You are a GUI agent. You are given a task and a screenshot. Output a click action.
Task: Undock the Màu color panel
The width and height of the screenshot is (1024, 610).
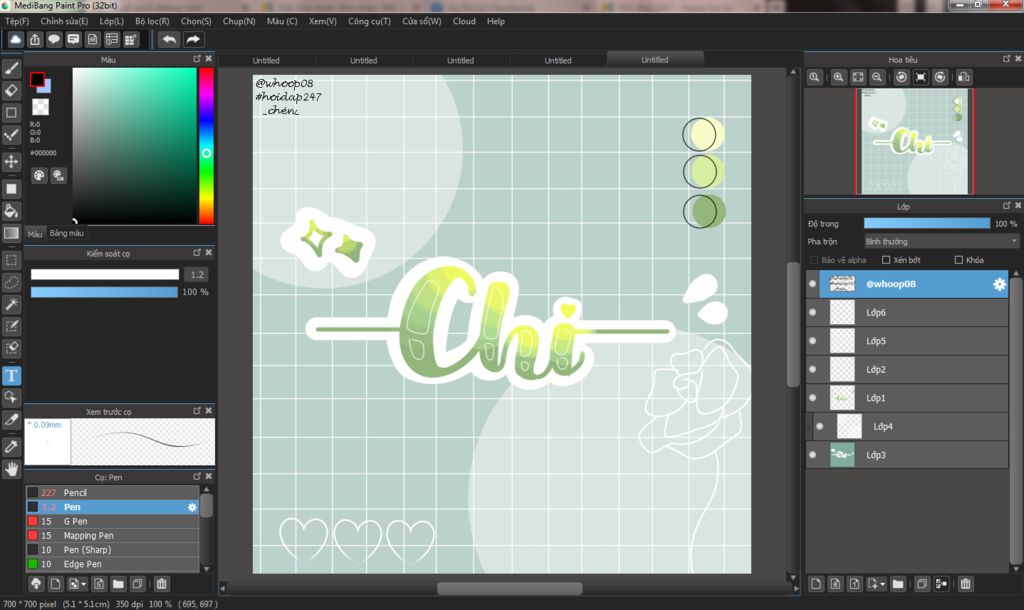[197, 59]
